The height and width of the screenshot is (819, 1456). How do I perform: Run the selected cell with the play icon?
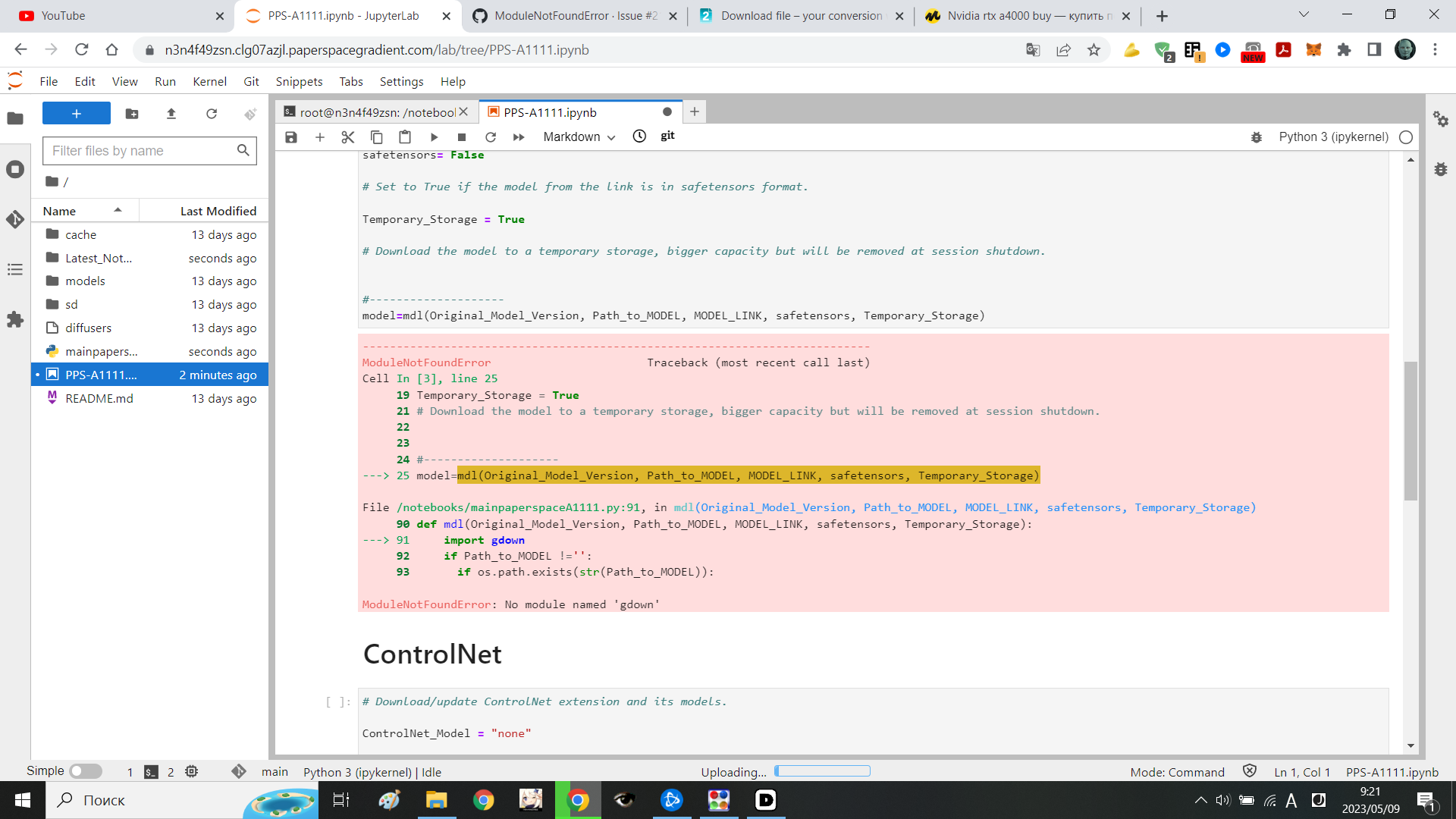[x=434, y=137]
